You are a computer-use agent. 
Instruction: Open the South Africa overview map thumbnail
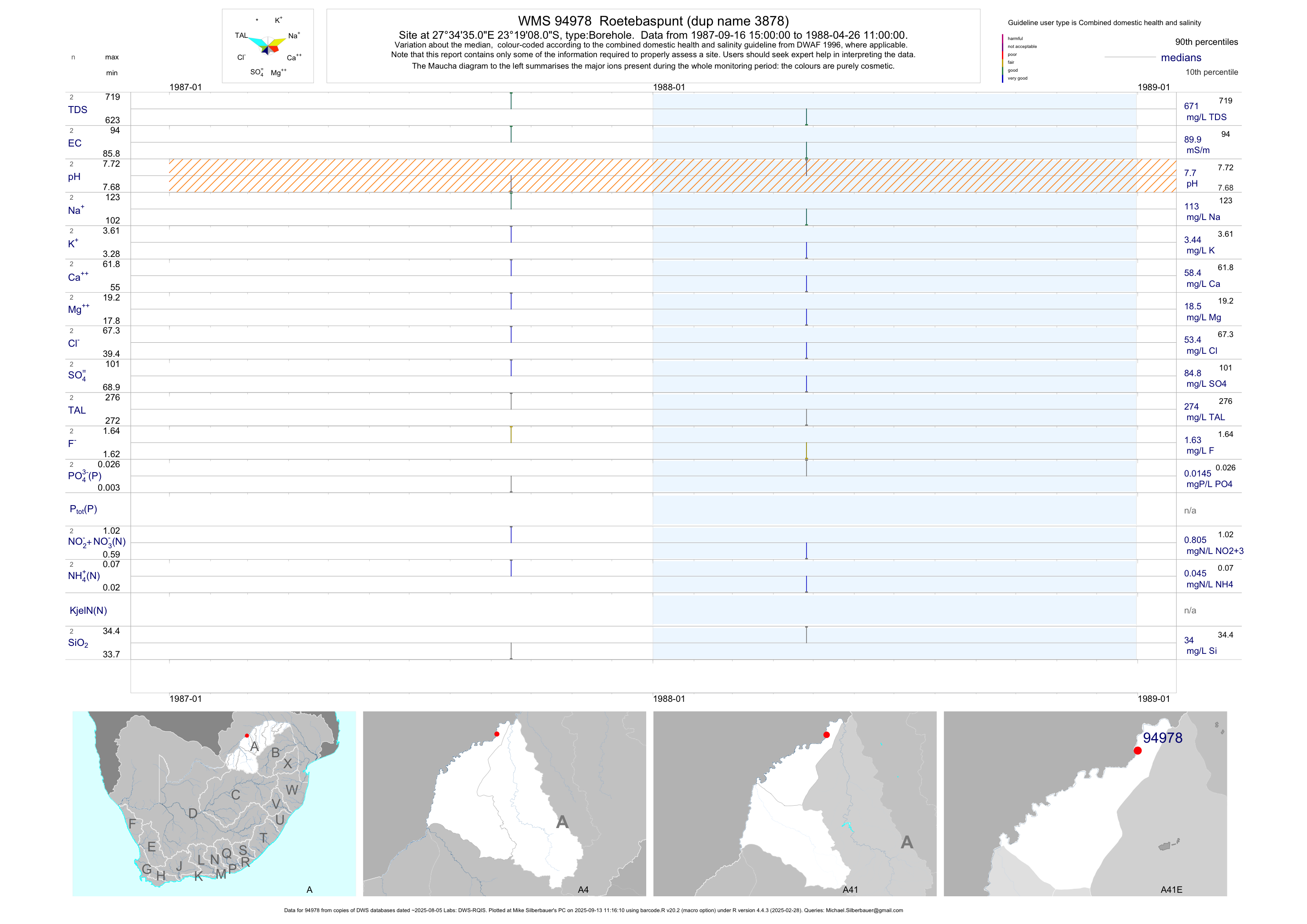(x=214, y=803)
